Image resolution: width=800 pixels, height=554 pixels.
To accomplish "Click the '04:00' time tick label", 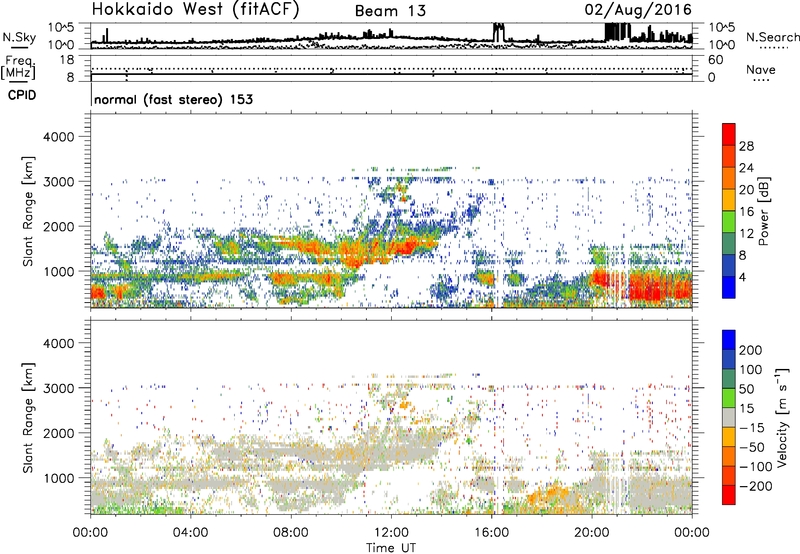I will (x=190, y=533).
